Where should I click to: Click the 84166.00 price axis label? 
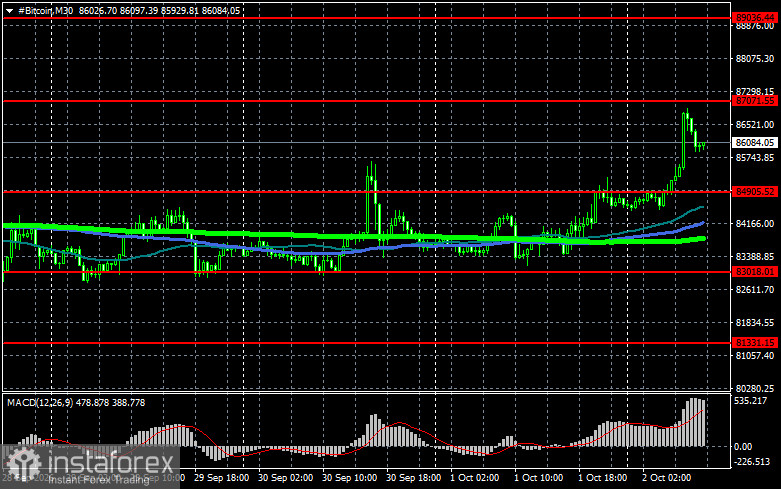click(755, 224)
